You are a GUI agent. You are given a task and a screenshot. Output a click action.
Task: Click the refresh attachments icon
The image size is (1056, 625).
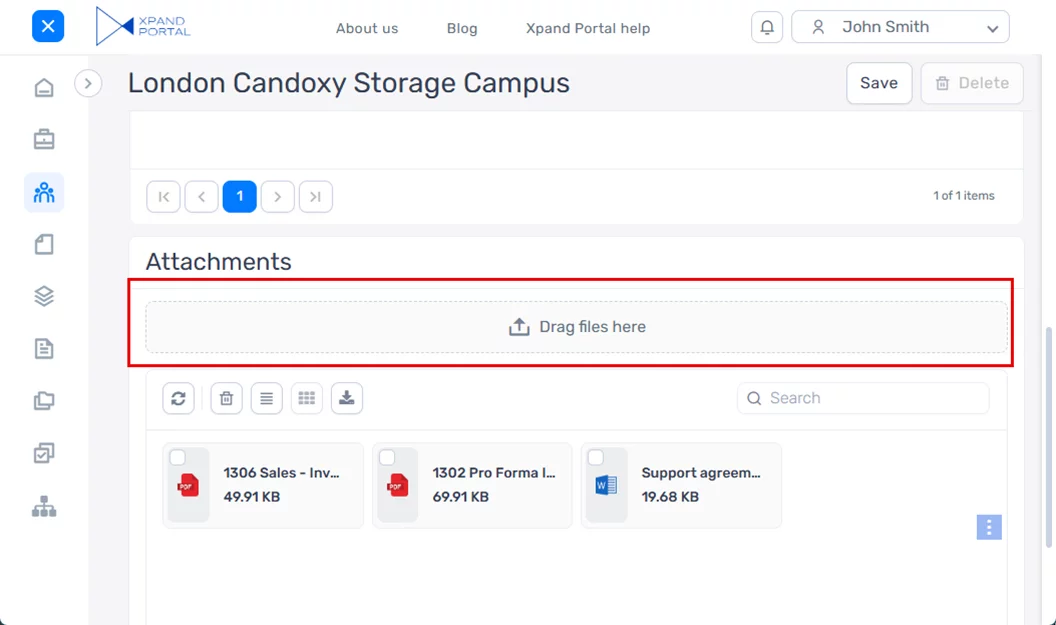coord(178,398)
